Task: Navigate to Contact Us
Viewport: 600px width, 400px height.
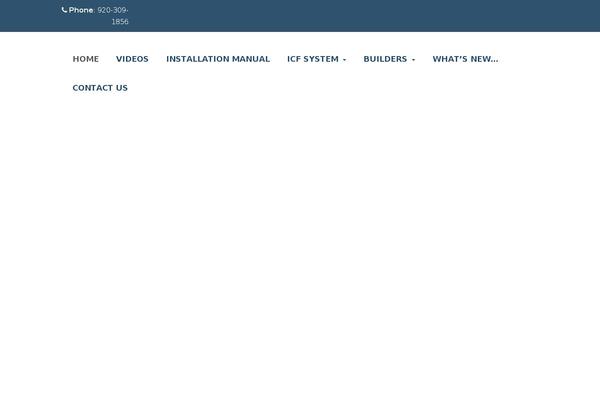Action: [100, 88]
